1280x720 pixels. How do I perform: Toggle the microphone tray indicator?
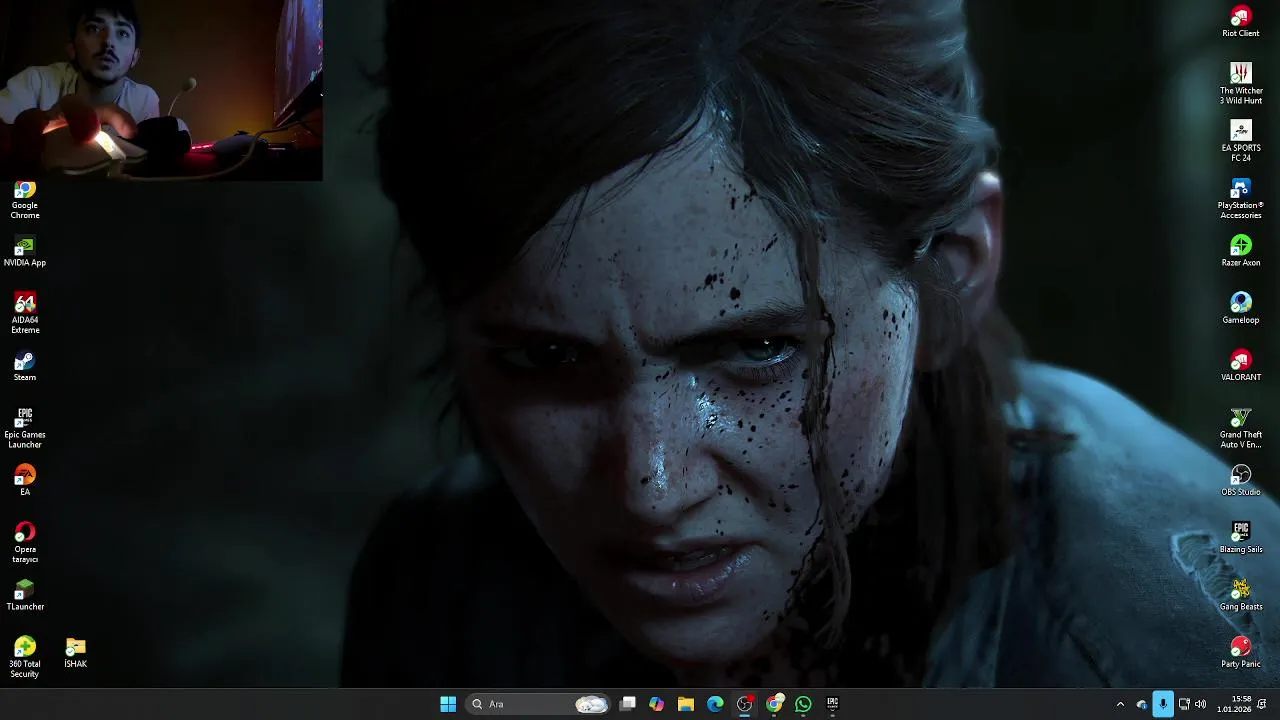[x=1163, y=704]
